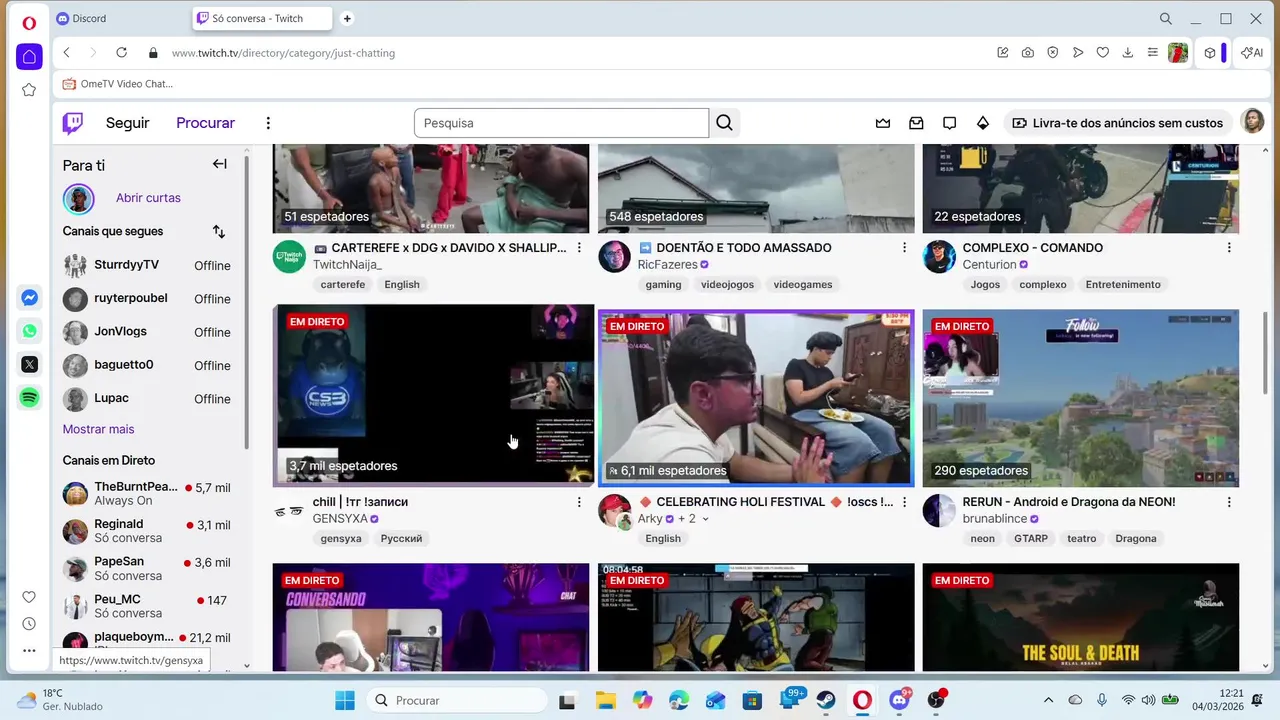Click Livra-te dos anúncios sem custos button
Screen dimensions: 1280x720
1118,123
